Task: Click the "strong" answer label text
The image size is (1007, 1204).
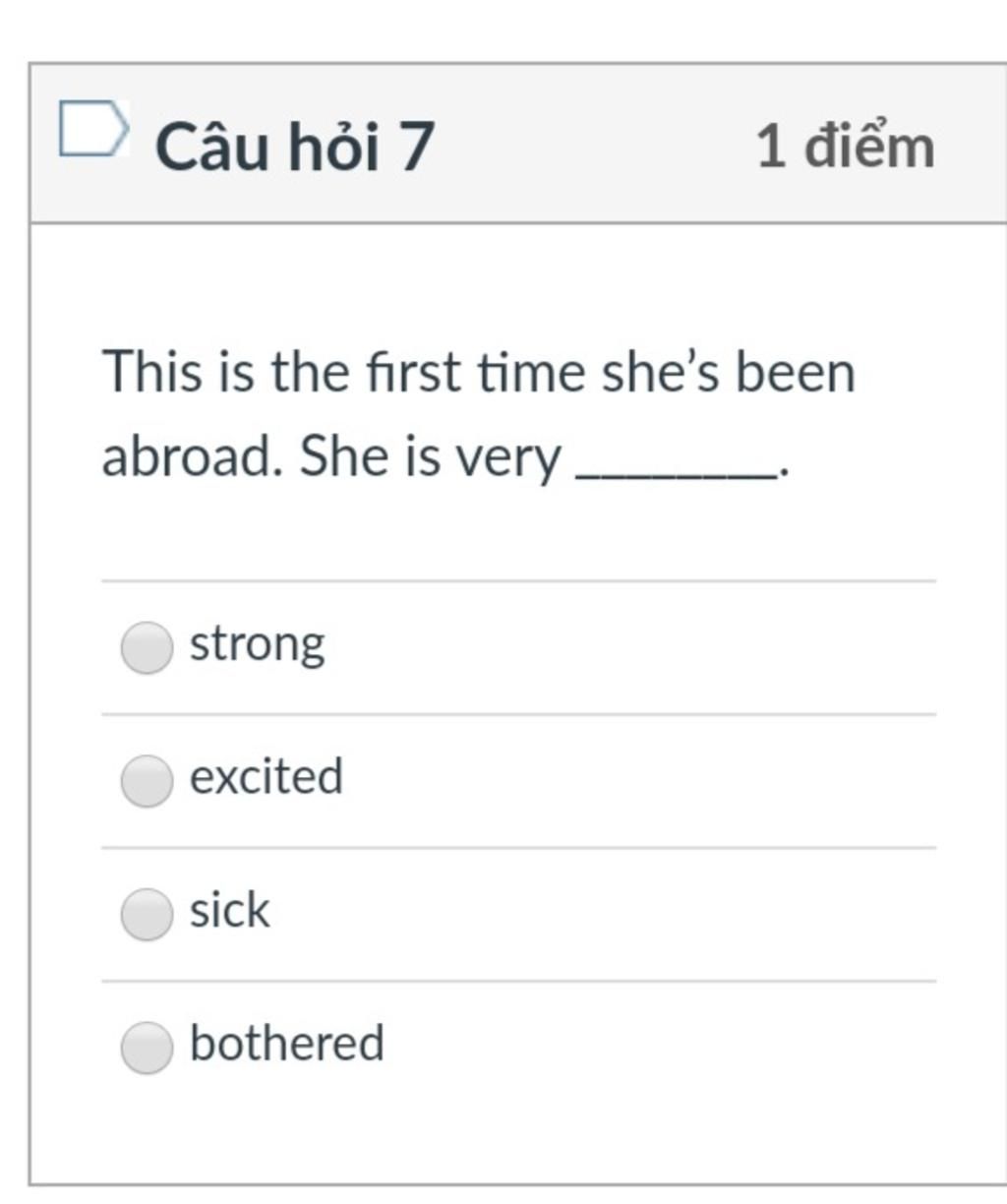Action: coord(257,645)
